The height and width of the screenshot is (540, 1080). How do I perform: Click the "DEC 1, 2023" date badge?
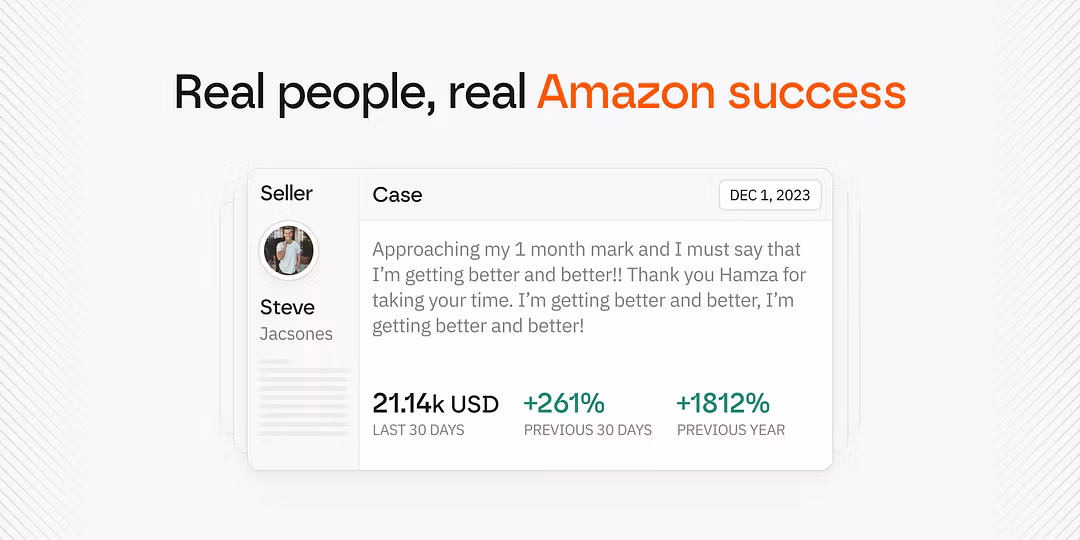[x=769, y=195]
